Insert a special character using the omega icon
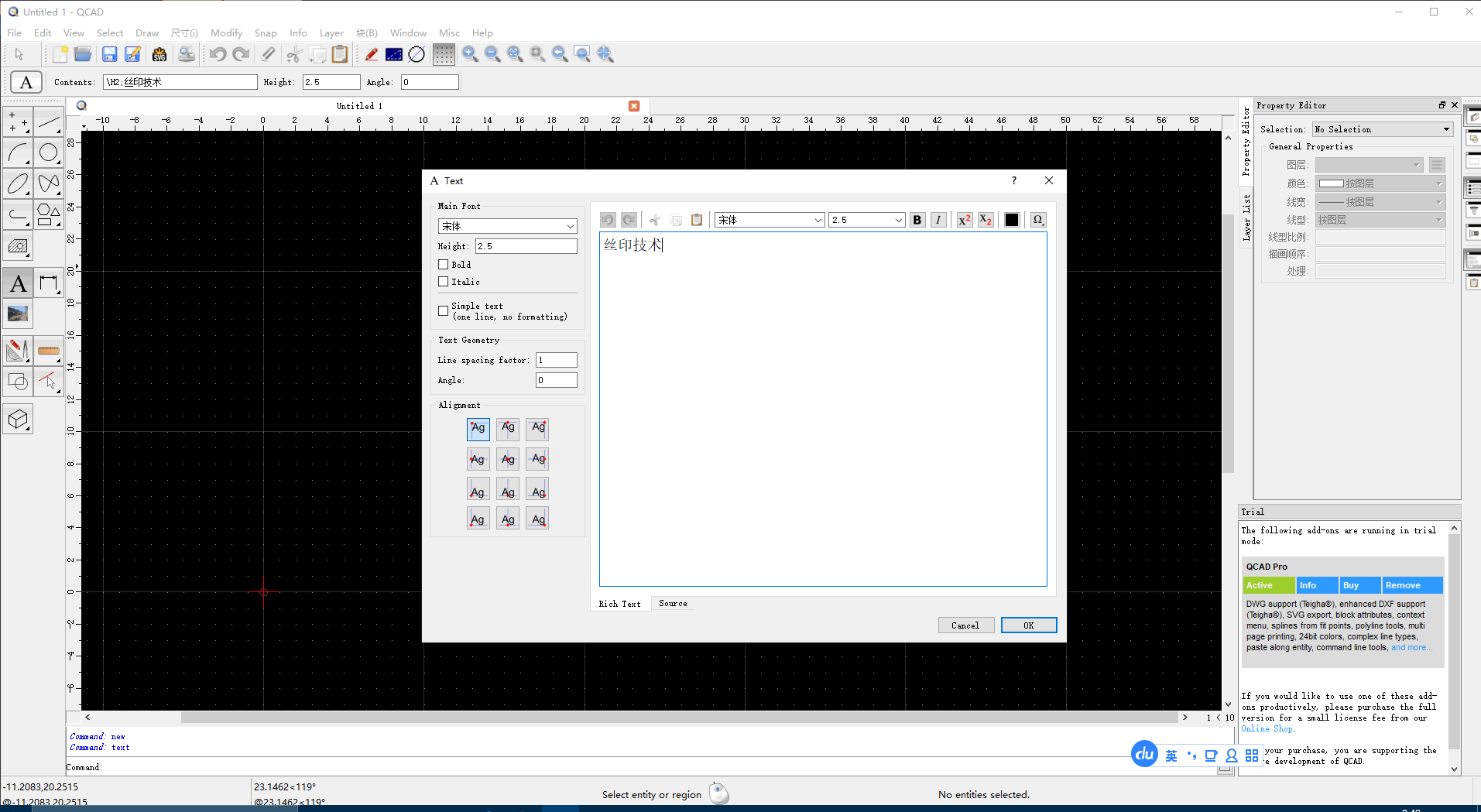Viewport: 1481px width, 812px height. 1037,219
